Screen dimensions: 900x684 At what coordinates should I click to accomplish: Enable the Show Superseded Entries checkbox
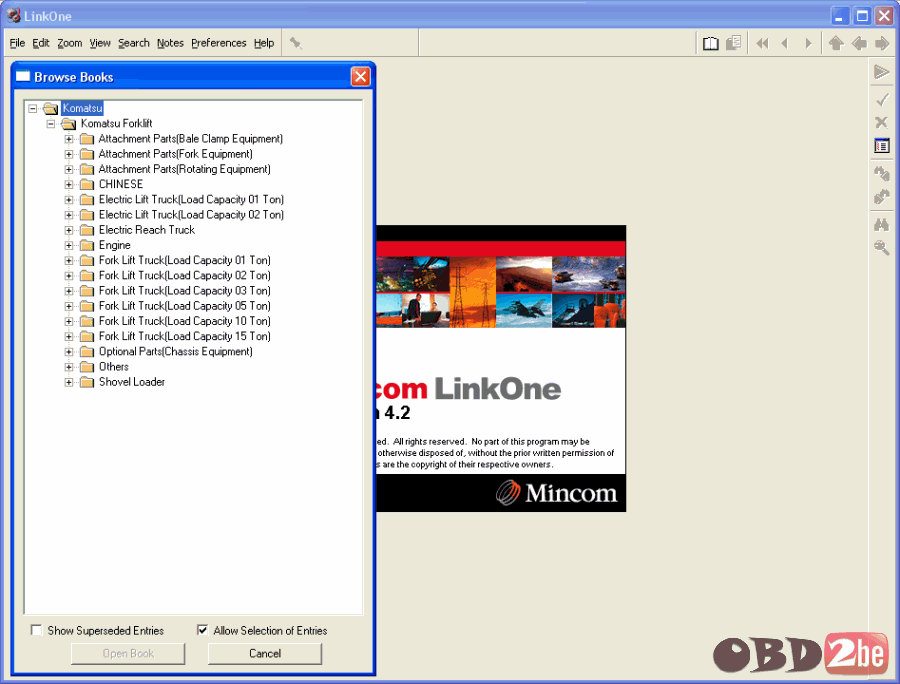click(x=36, y=630)
